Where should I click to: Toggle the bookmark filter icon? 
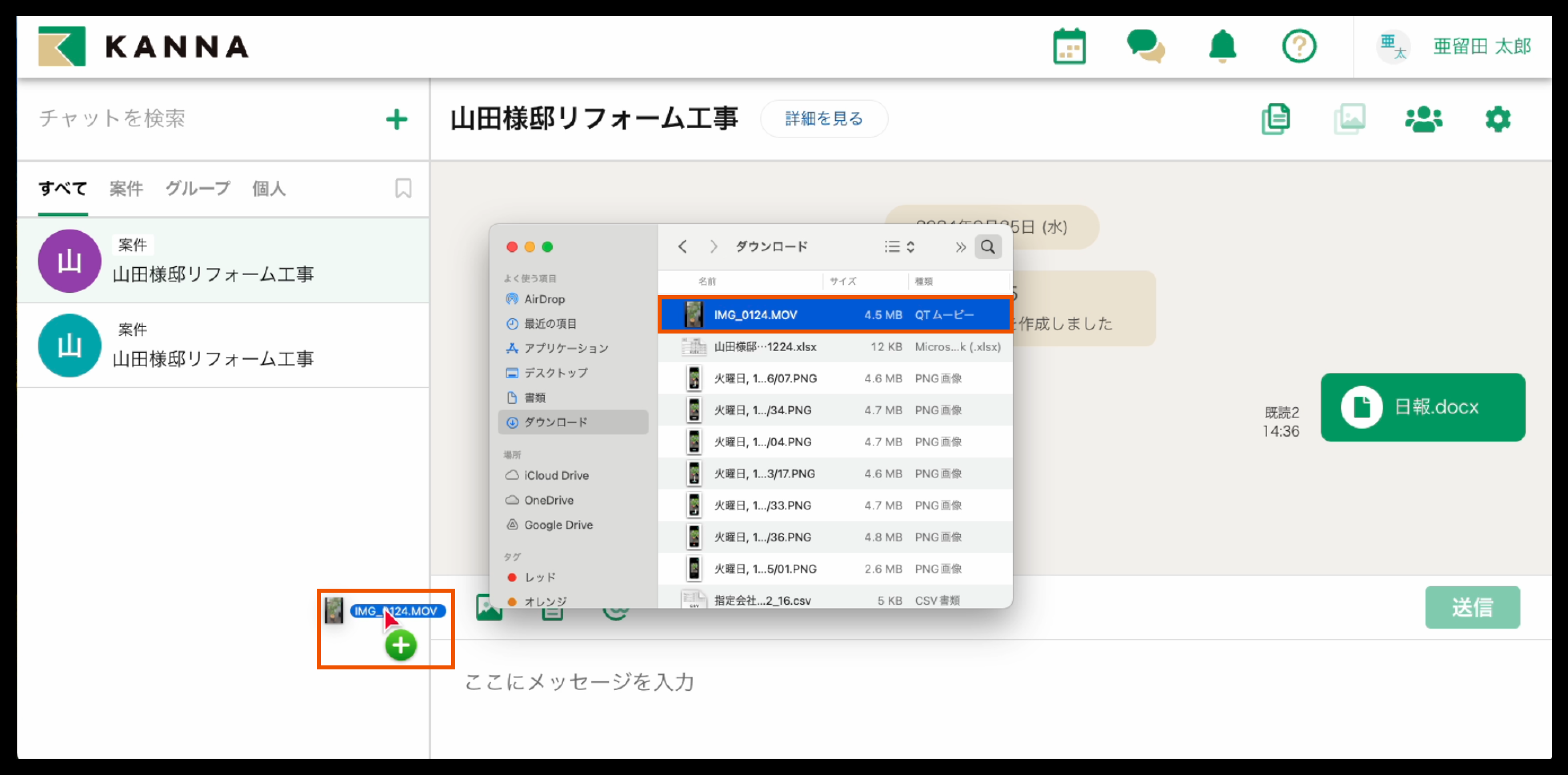pyautogui.click(x=403, y=189)
